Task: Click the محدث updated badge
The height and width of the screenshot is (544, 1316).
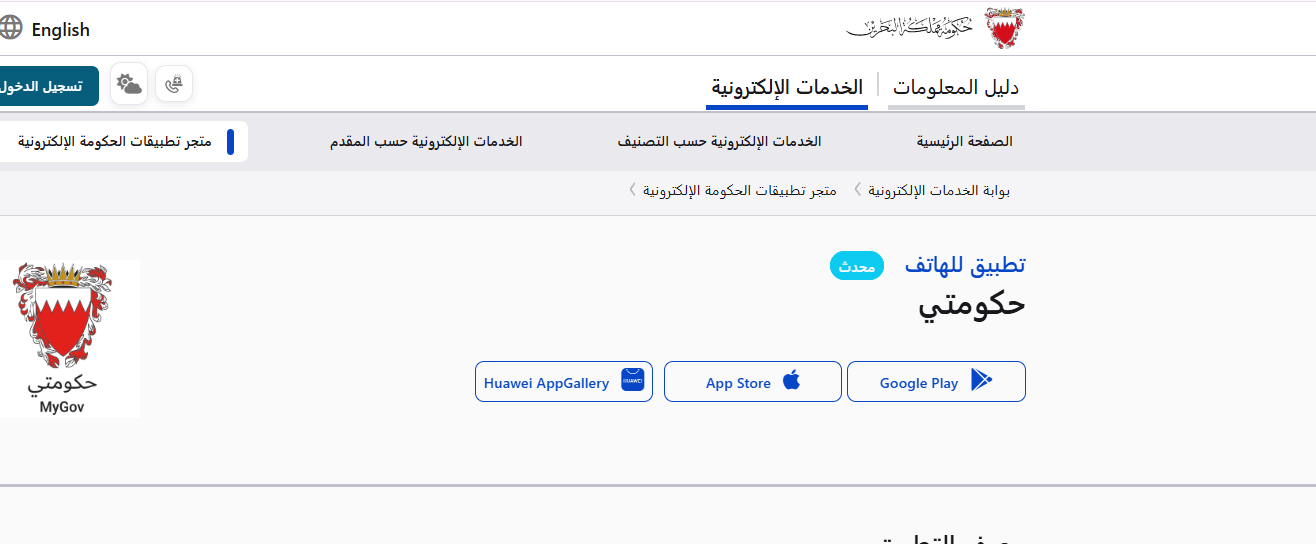Action: pyautogui.click(x=856, y=266)
